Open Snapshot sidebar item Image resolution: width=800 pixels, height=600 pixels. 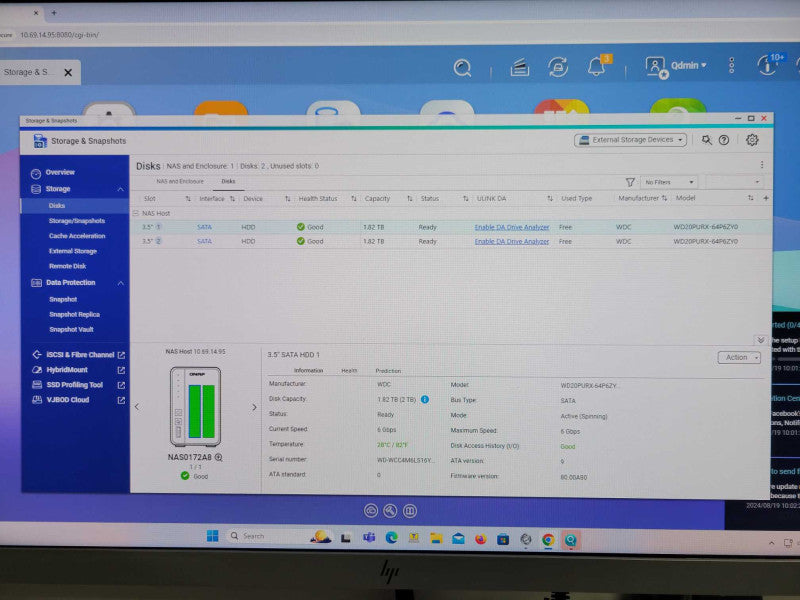[x=63, y=299]
